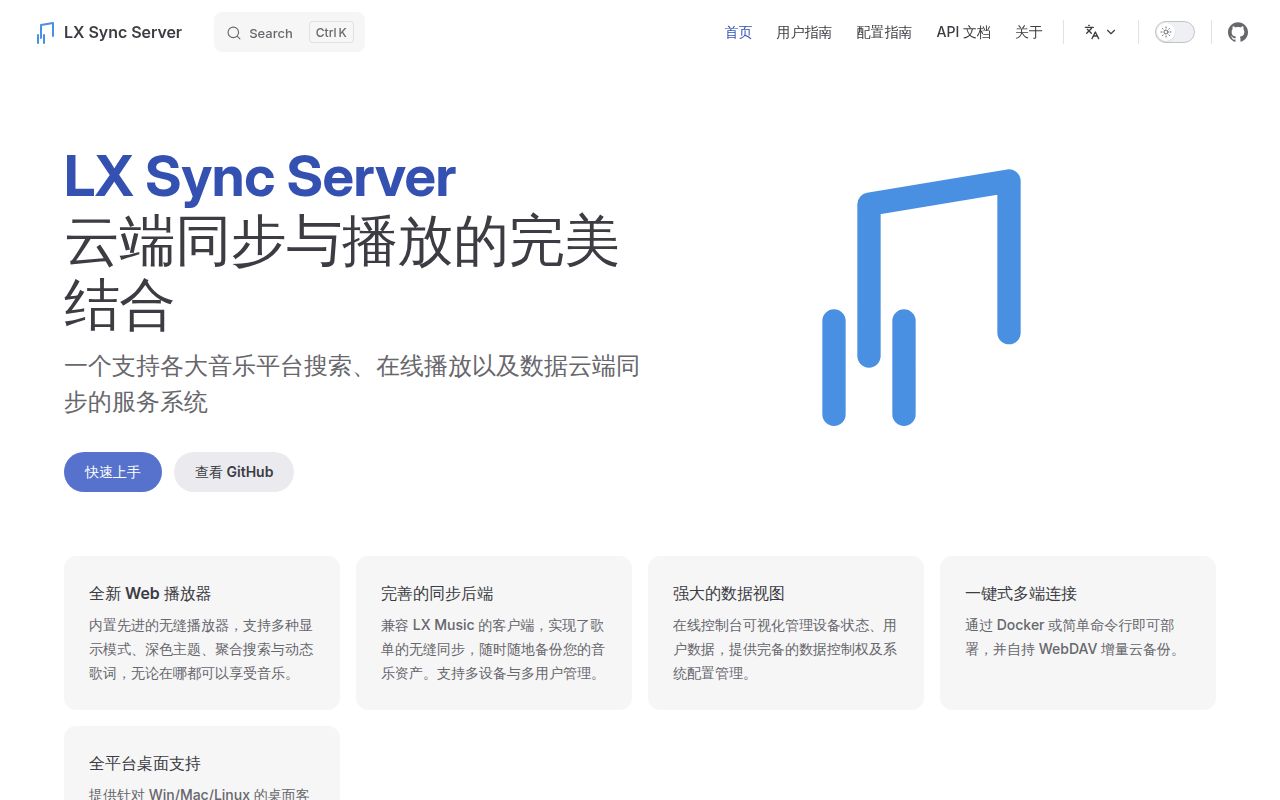Focus the Search input box
This screenshot has height=800, width=1280.
(x=289, y=32)
